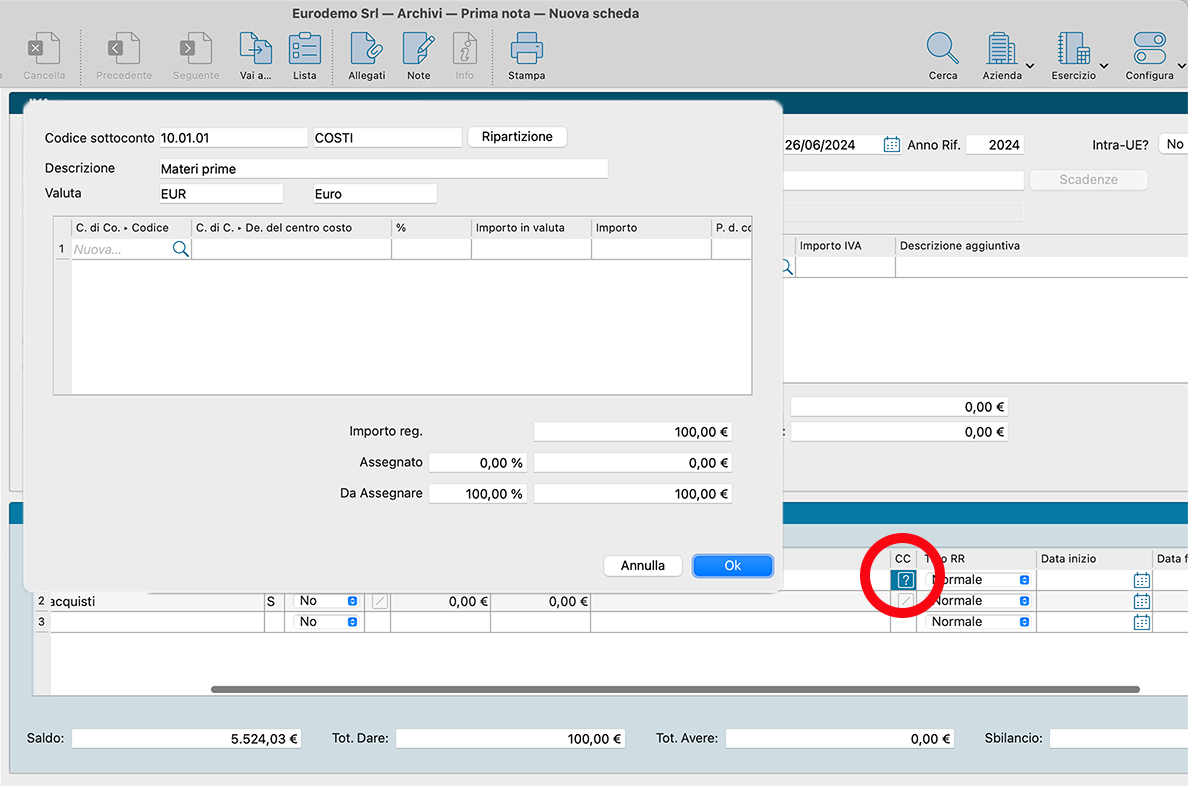Screen dimensions: 1188x786
Task: Click the Annulla button
Action: click(642, 566)
